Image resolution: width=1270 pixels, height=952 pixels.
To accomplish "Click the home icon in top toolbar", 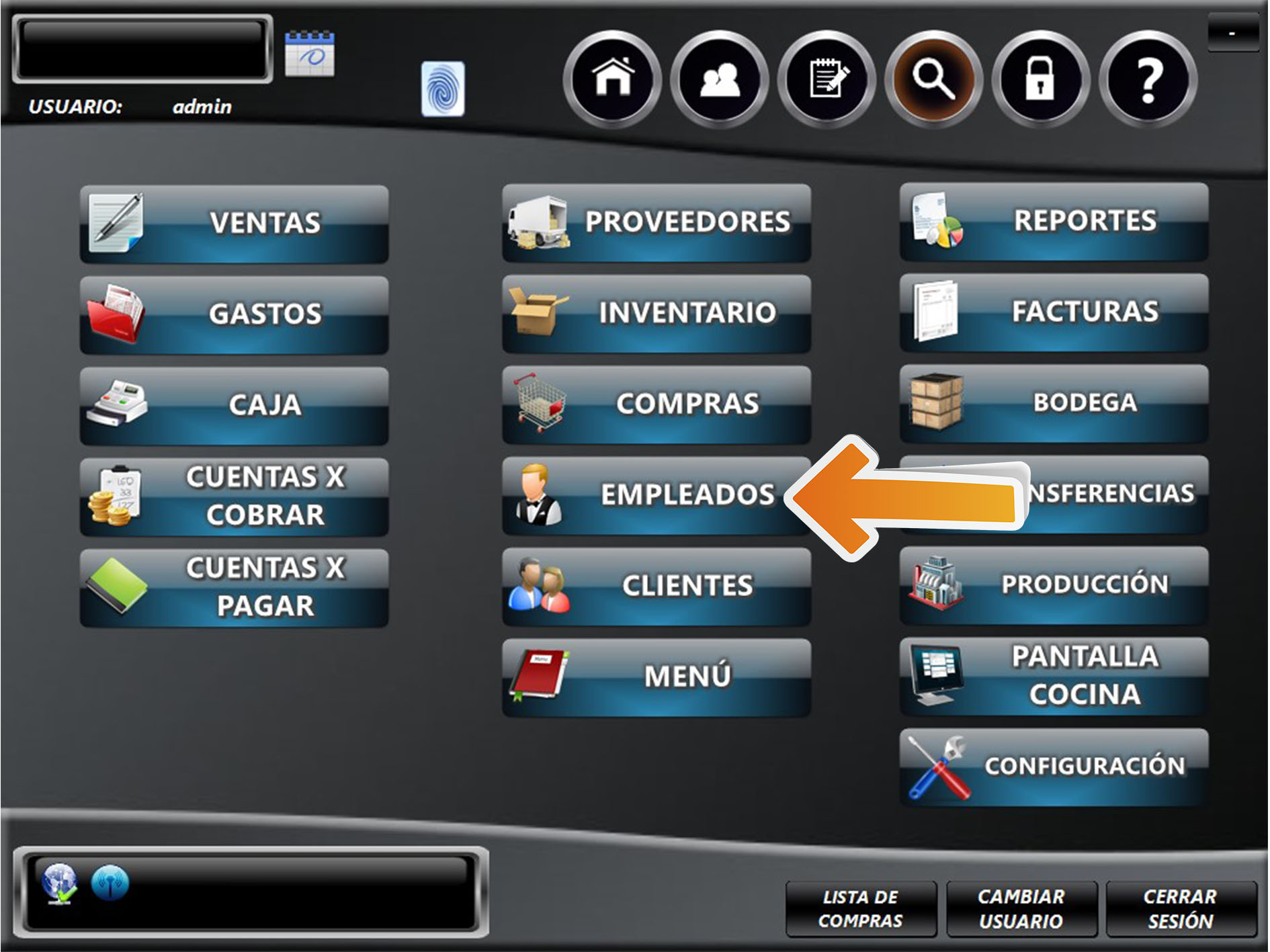I will [x=612, y=79].
